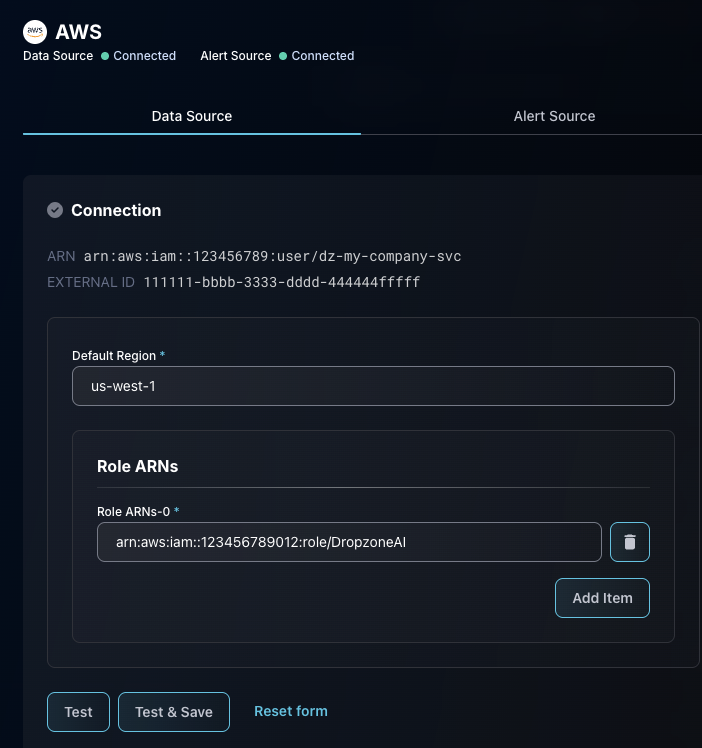Click the Data Source Connected status text
The width and height of the screenshot is (702, 748).
coord(145,56)
